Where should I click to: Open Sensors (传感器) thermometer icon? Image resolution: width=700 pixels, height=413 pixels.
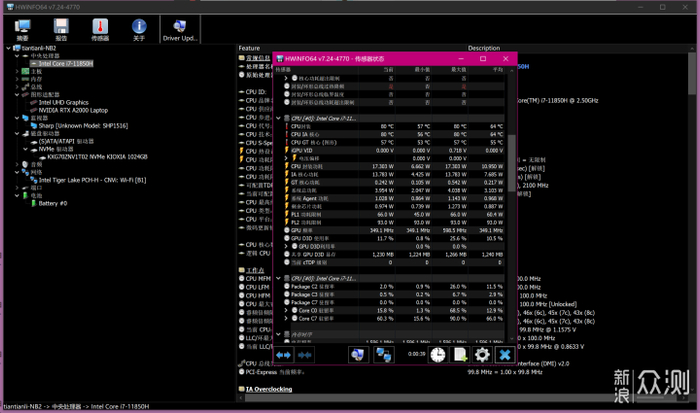tap(101, 28)
